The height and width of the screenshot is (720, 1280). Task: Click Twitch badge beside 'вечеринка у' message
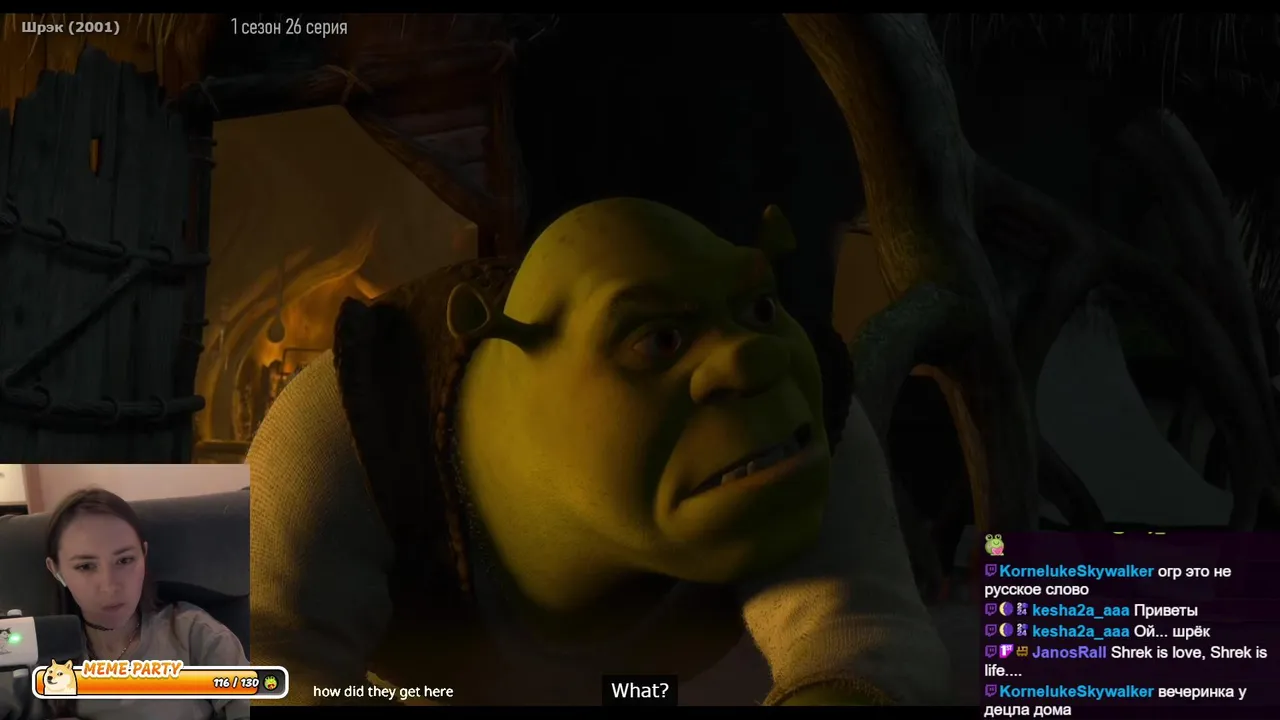click(x=991, y=691)
